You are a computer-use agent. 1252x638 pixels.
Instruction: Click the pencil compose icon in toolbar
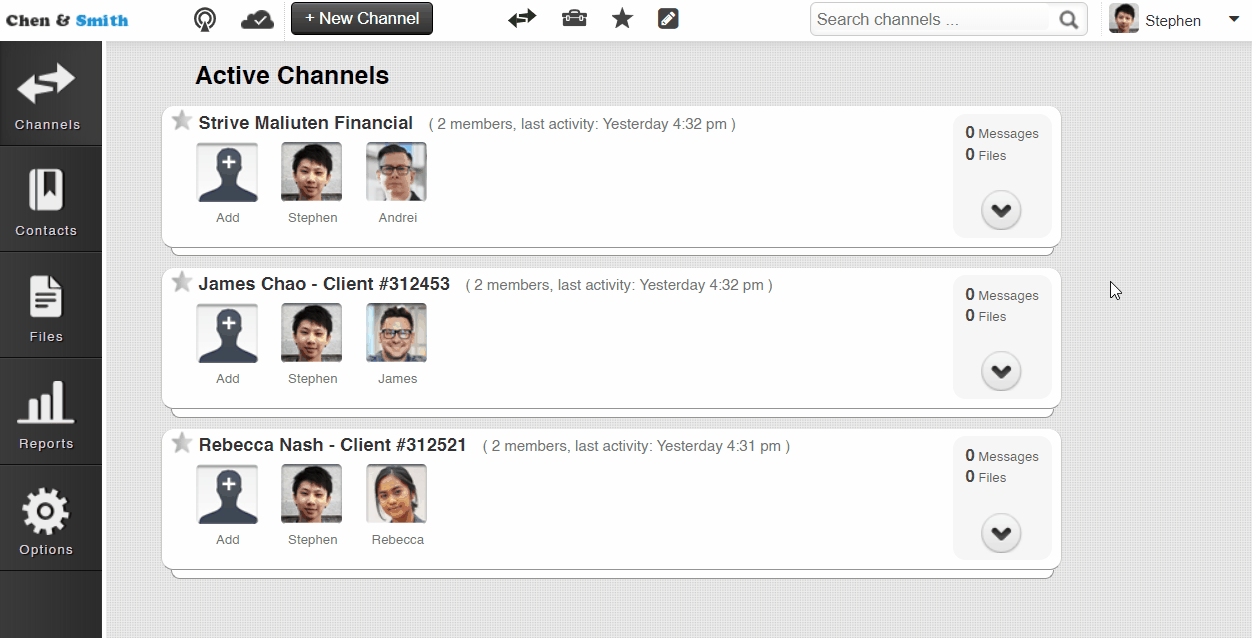[x=668, y=19]
